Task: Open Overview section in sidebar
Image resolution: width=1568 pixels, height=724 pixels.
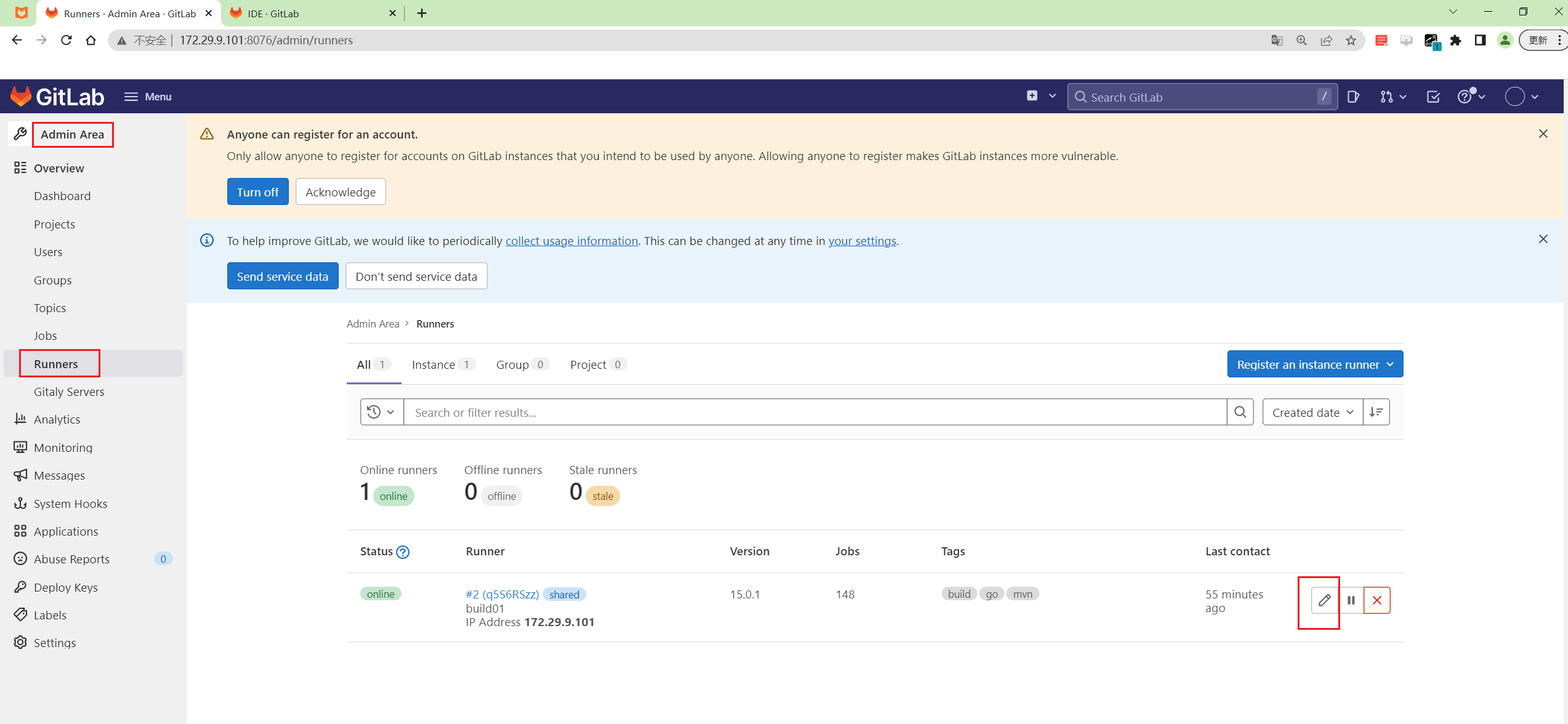Action: coord(59,168)
